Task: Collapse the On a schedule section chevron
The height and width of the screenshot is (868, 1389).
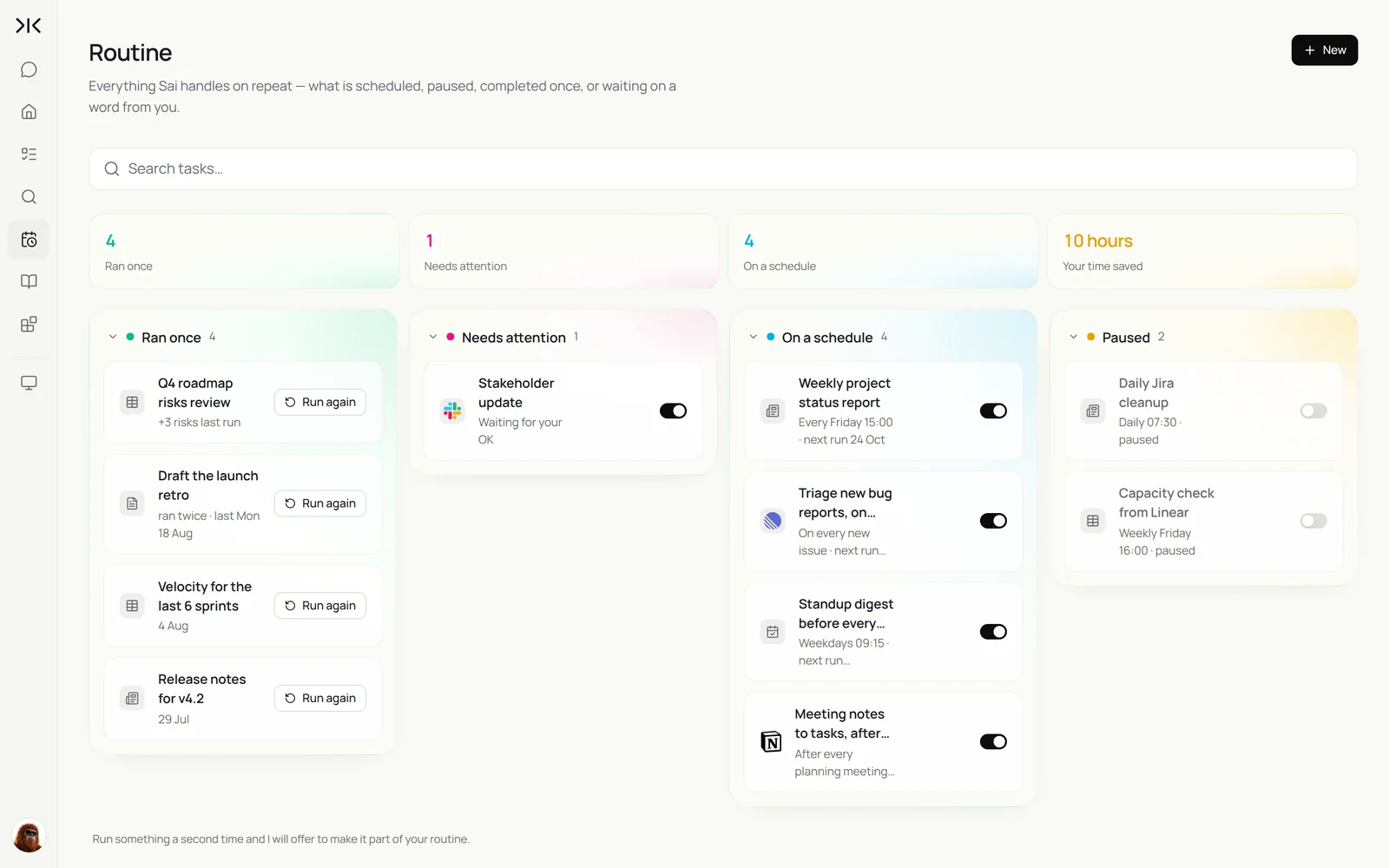Action: [x=754, y=337]
